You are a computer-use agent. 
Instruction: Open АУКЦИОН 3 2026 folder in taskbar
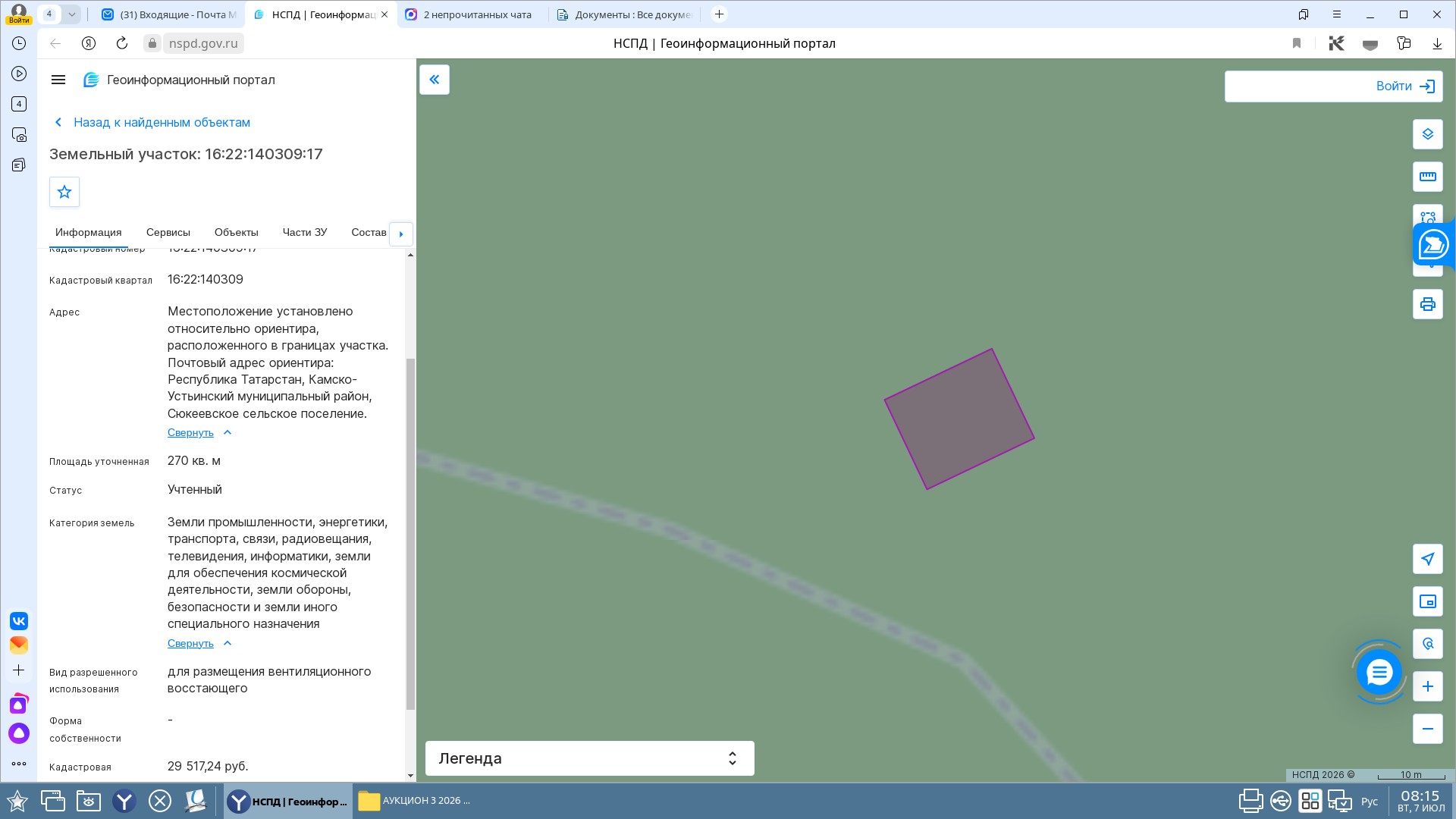point(415,801)
